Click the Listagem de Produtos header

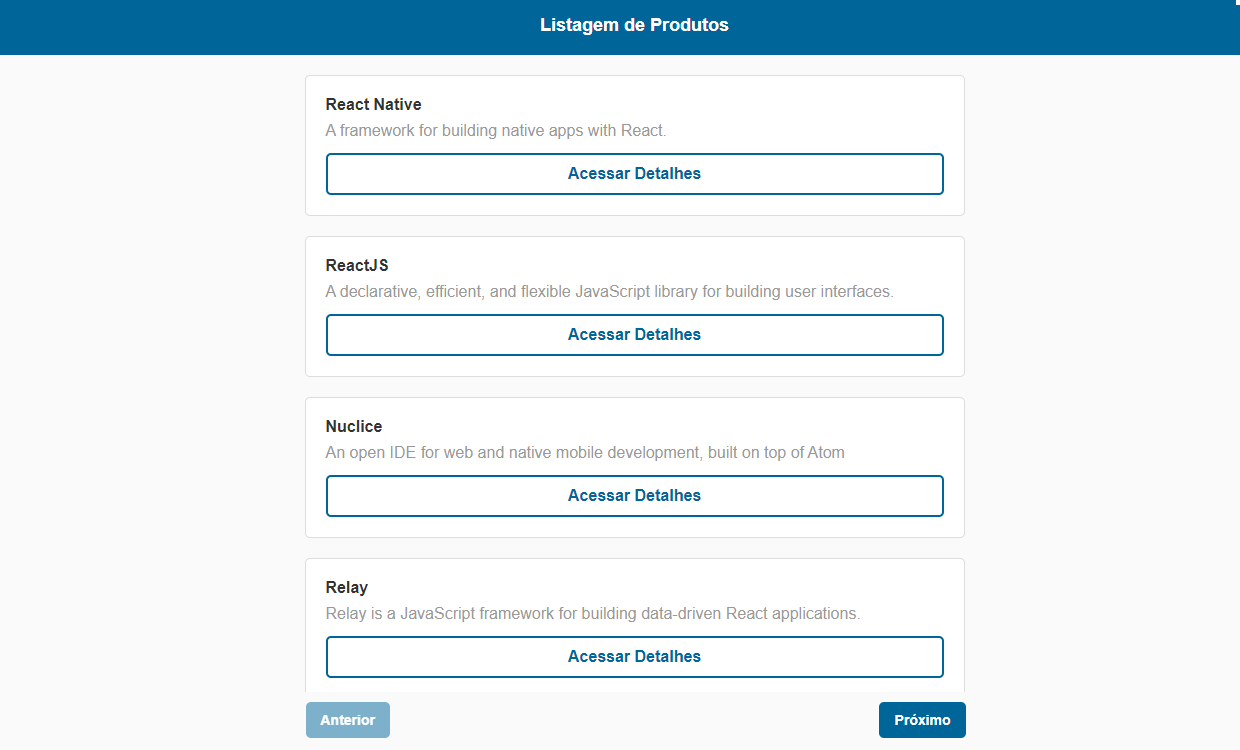point(634,24)
